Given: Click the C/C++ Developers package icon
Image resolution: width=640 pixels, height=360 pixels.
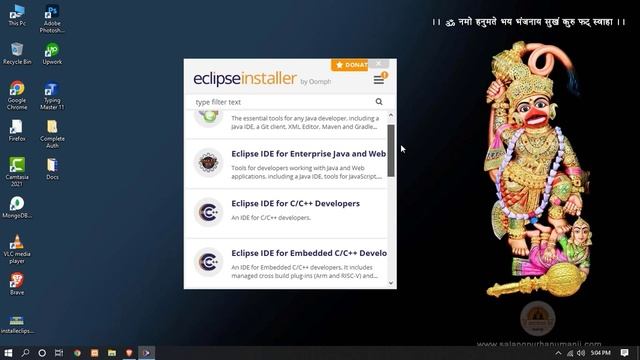Looking at the screenshot, I should click(x=208, y=212).
